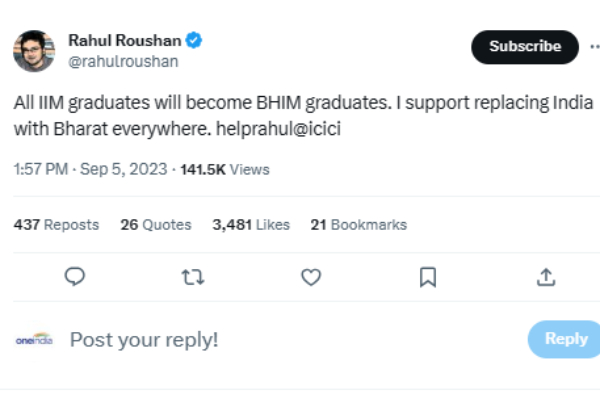Click the oneindia reply avatar
The width and height of the screenshot is (600, 400).
33,339
